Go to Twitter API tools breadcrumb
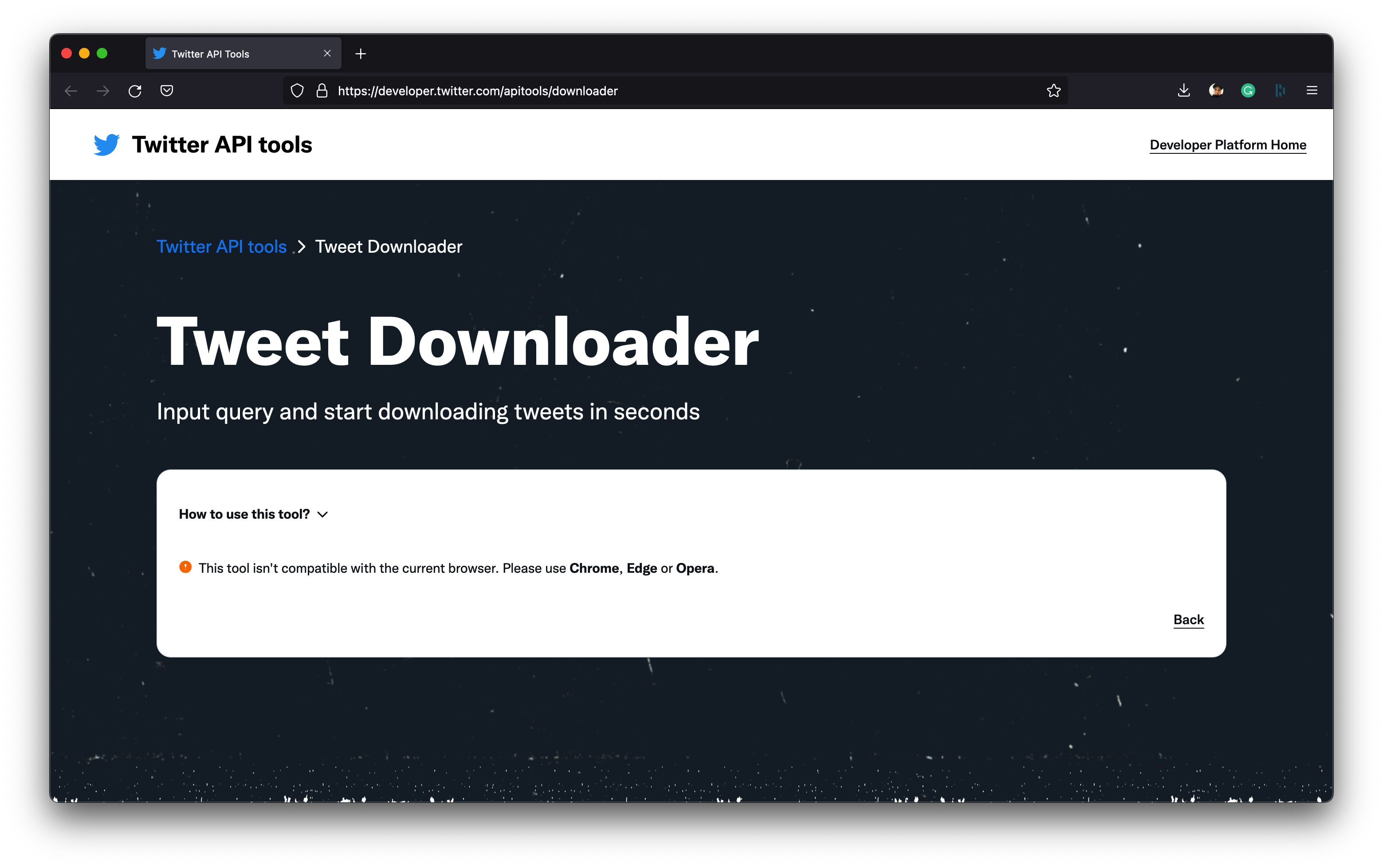Screen dimensions: 1383x868 click(222, 247)
